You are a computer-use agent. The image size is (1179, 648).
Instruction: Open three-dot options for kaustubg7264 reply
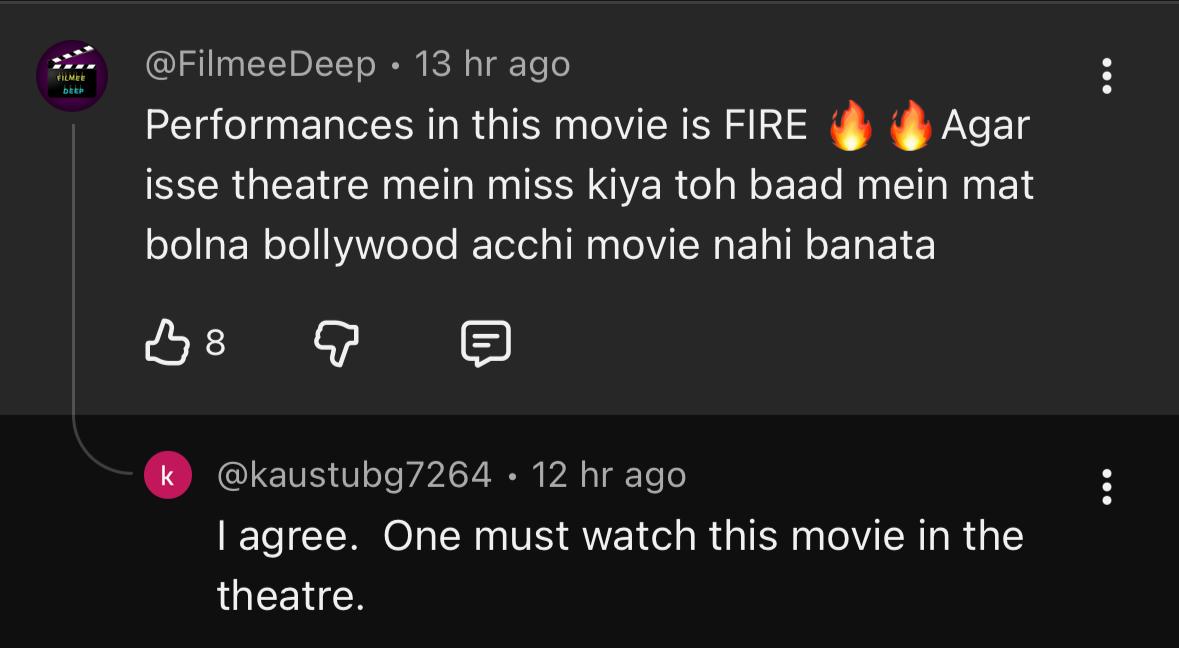coord(1106,486)
